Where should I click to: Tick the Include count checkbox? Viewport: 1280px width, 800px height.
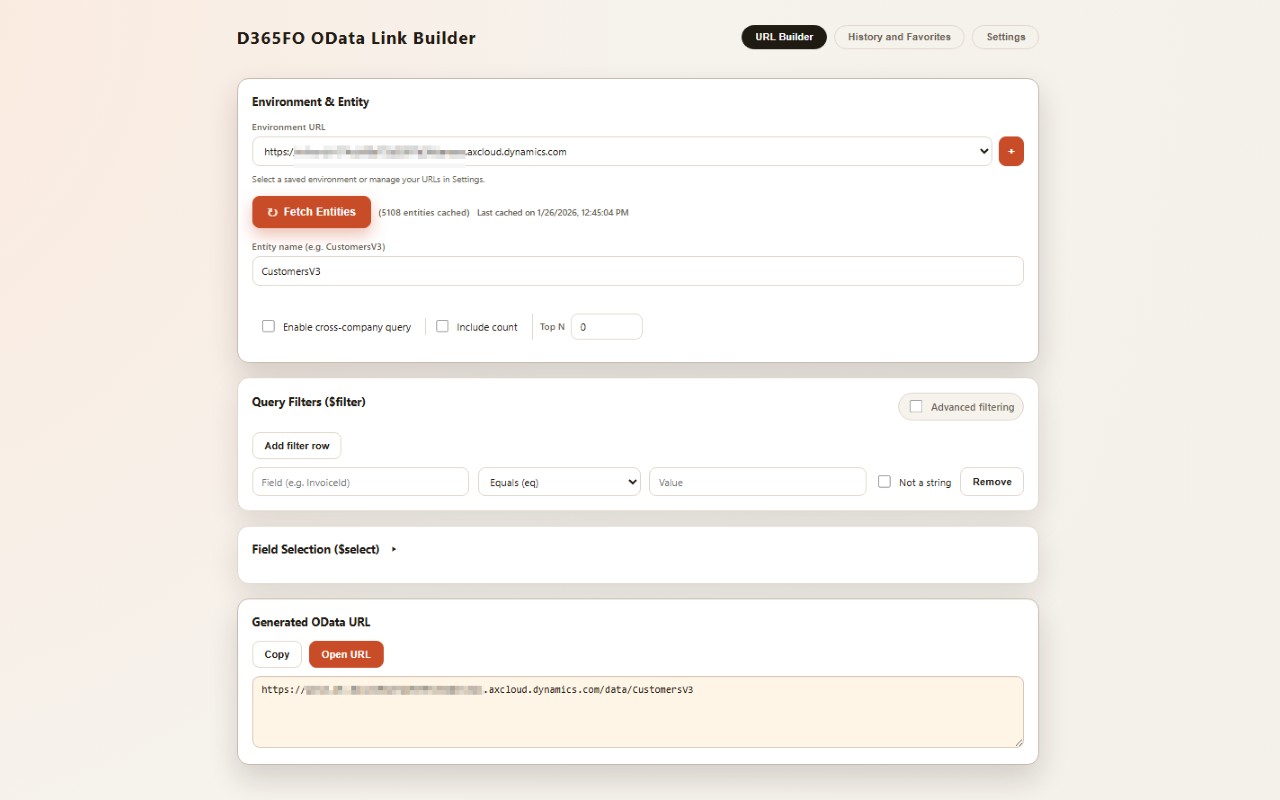pos(442,326)
